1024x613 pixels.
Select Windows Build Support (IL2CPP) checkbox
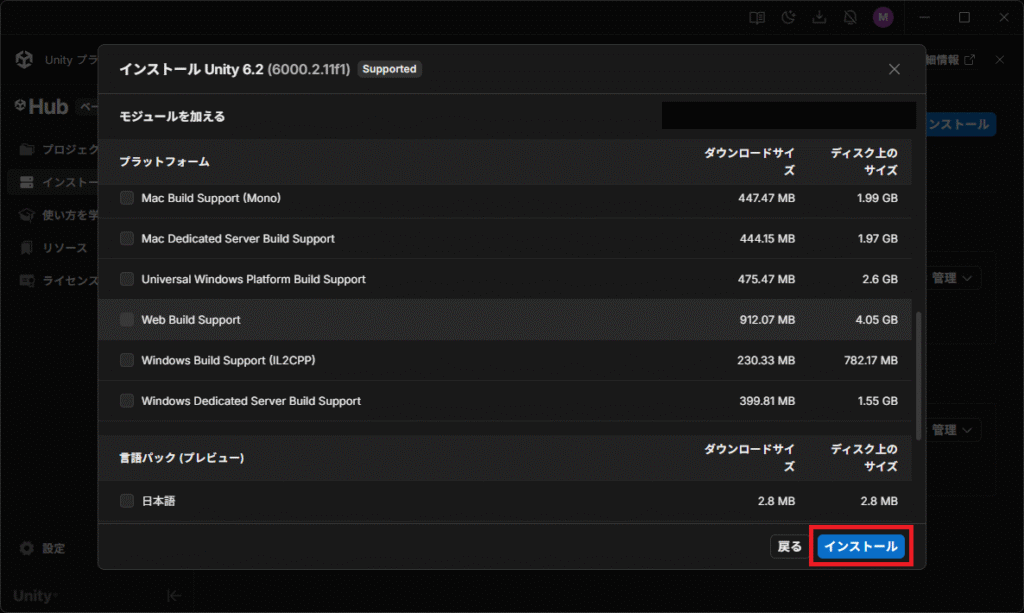point(127,360)
